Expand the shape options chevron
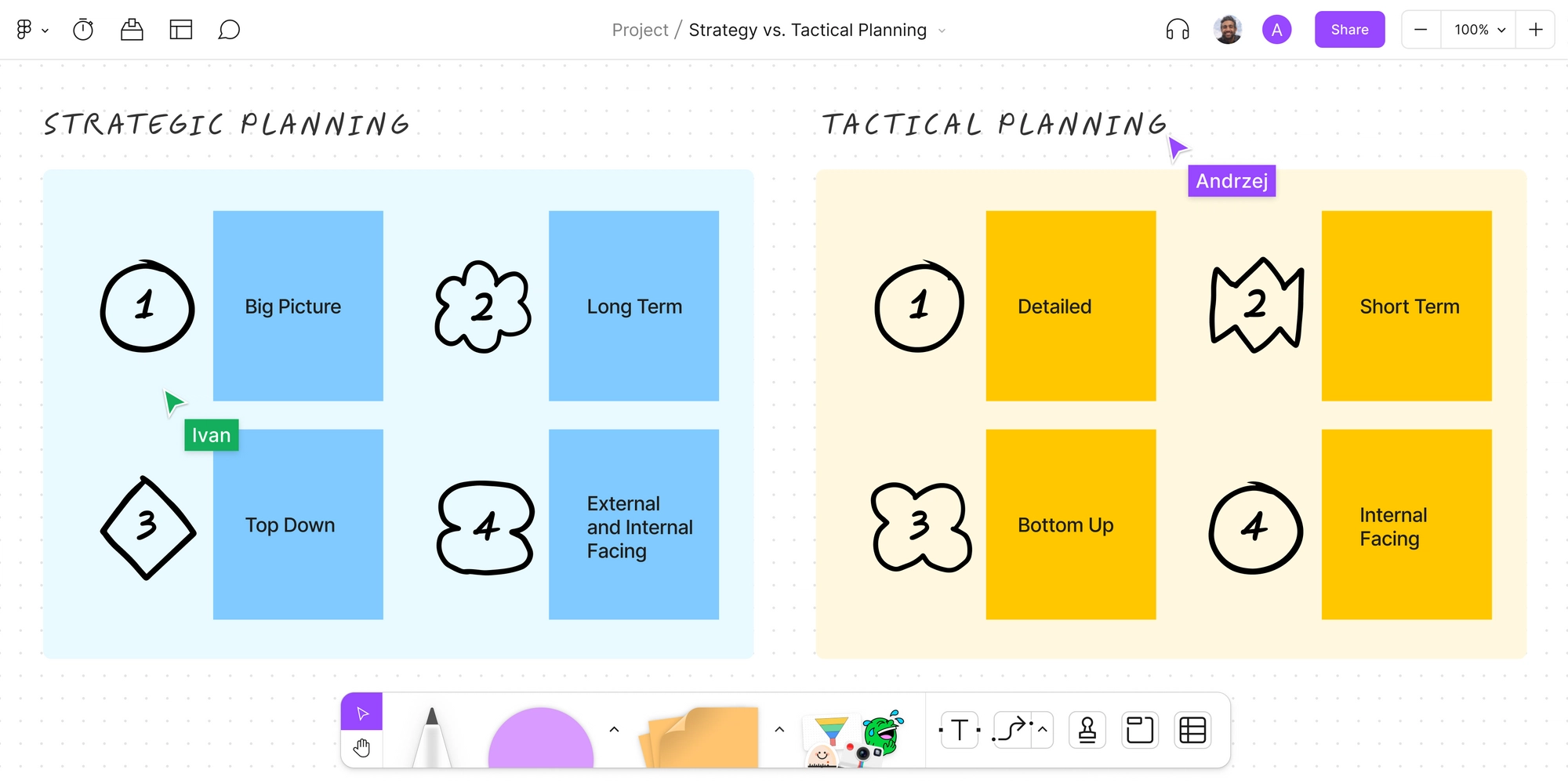The height and width of the screenshot is (784, 1568). click(614, 729)
